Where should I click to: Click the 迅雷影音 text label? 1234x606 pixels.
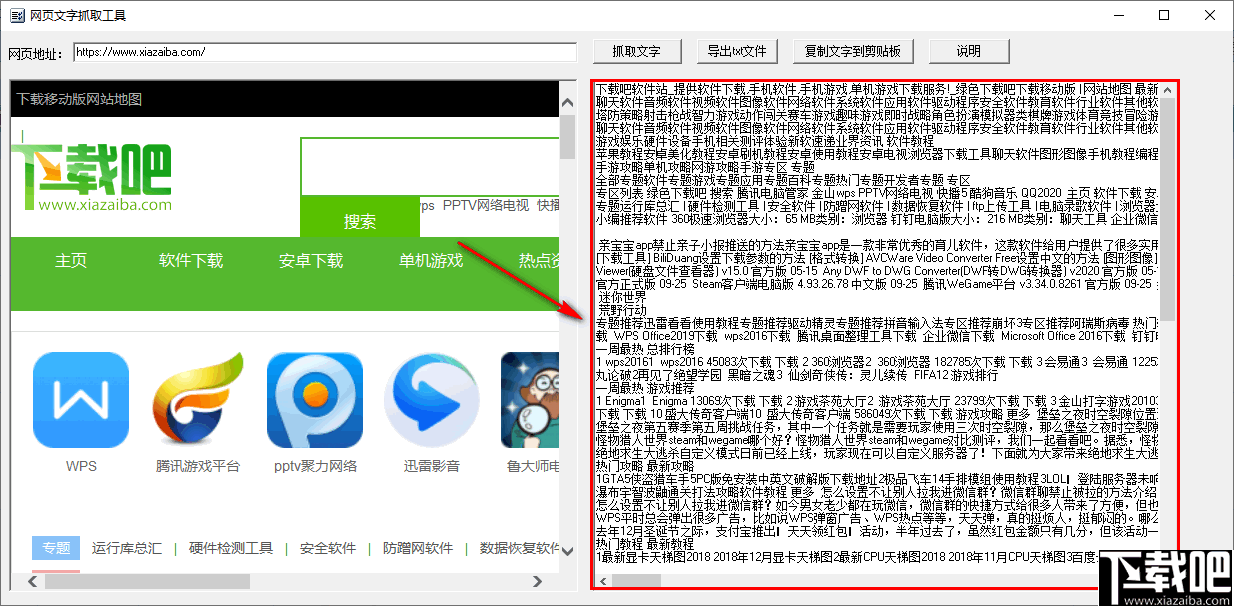tap(432, 466)
